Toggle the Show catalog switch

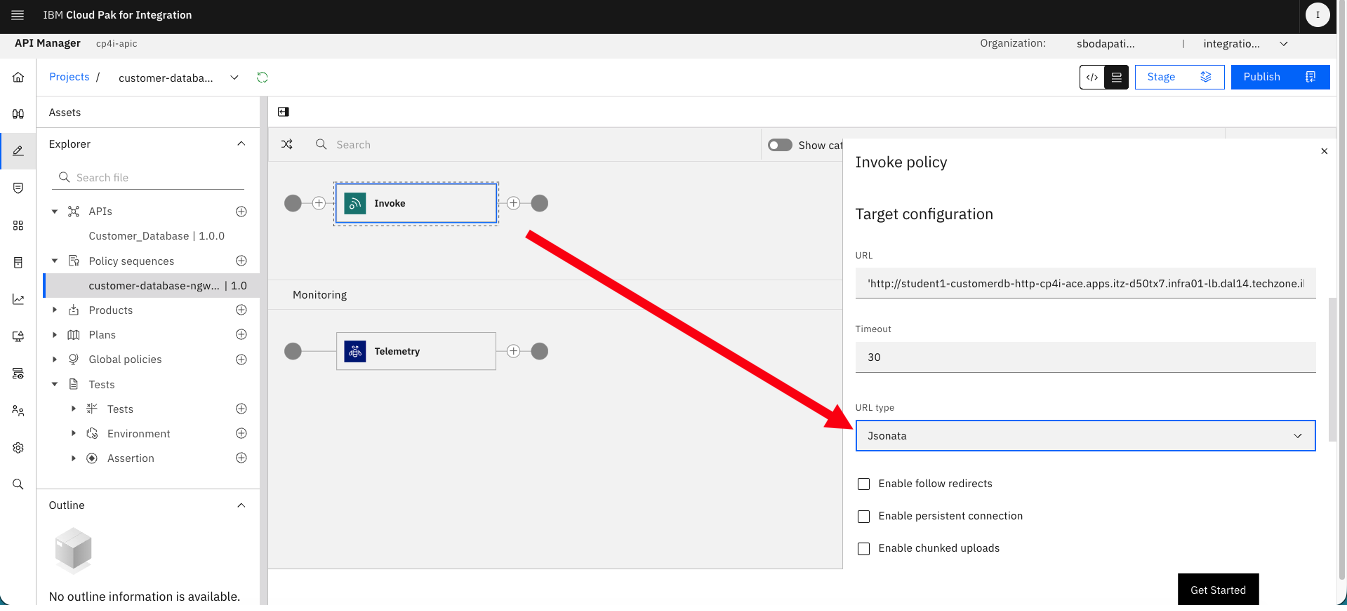780,145
